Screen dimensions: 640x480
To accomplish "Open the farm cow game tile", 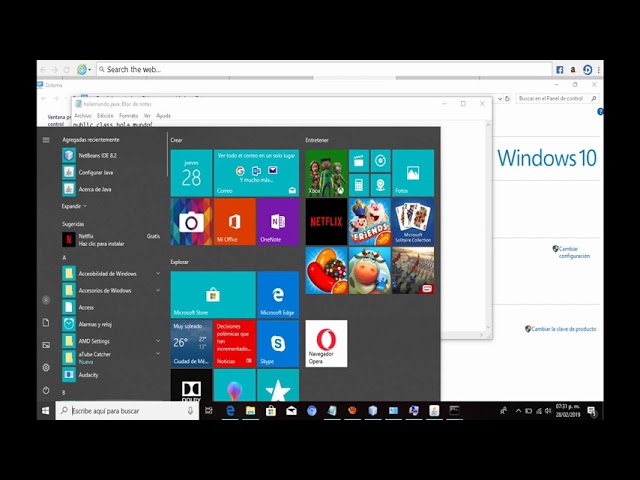I will (370, 270).
